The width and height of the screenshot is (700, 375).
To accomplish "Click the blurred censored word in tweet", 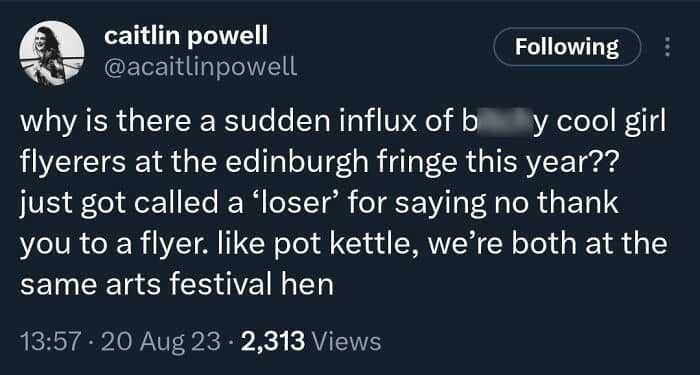I will tap(503, 122).
